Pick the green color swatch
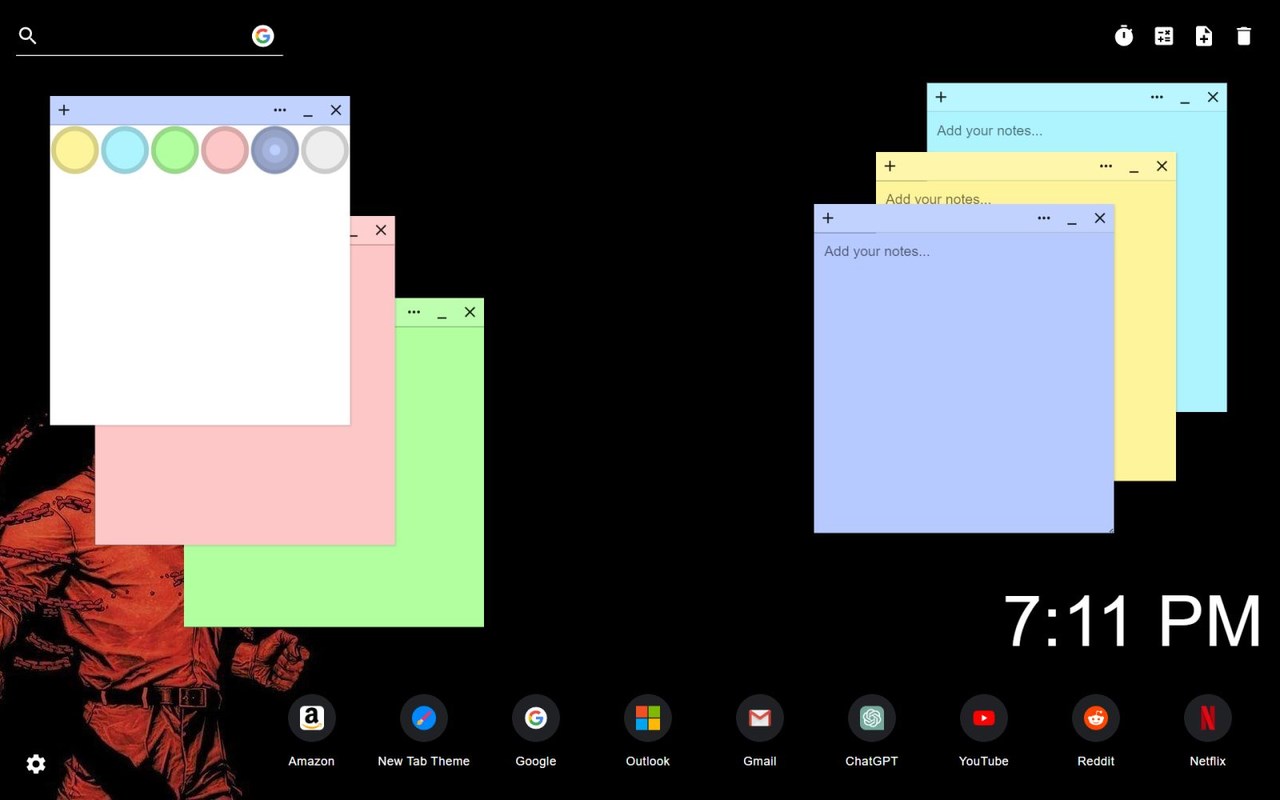The height and width of the screenshot is (800, 1280). (x=175, y=150)
